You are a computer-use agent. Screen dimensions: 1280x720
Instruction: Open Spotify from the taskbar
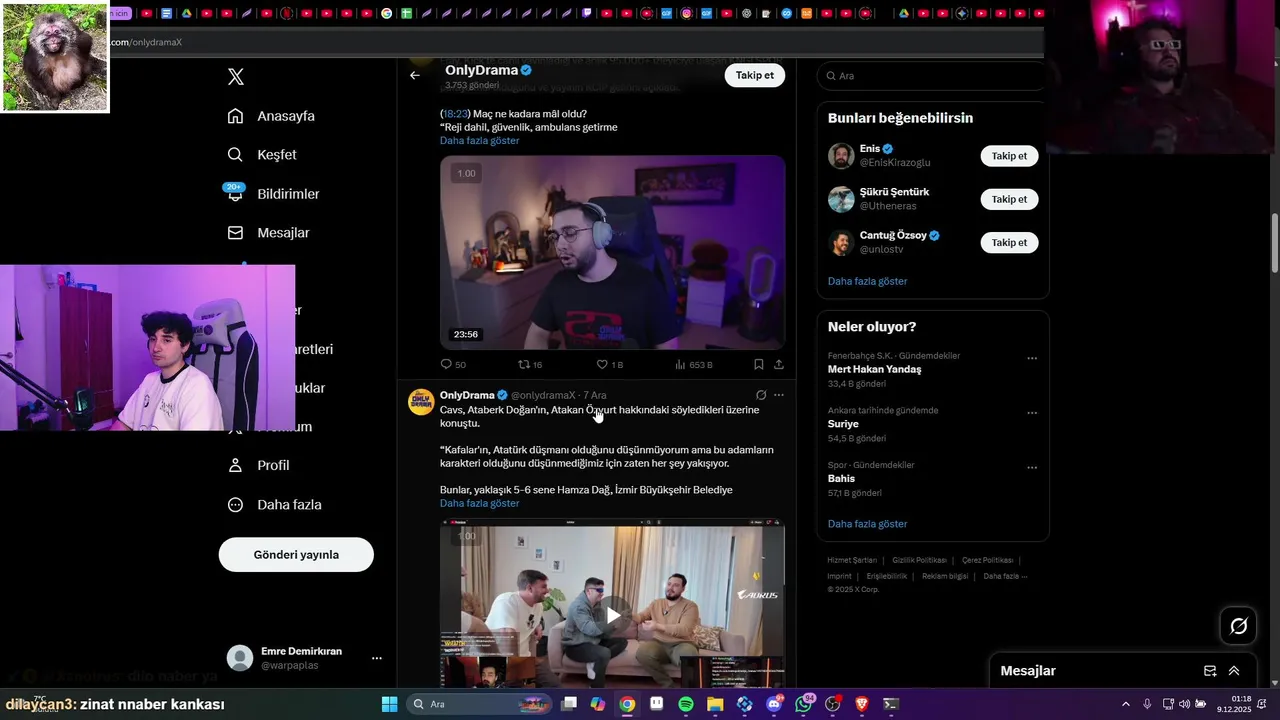coord(686,704)
